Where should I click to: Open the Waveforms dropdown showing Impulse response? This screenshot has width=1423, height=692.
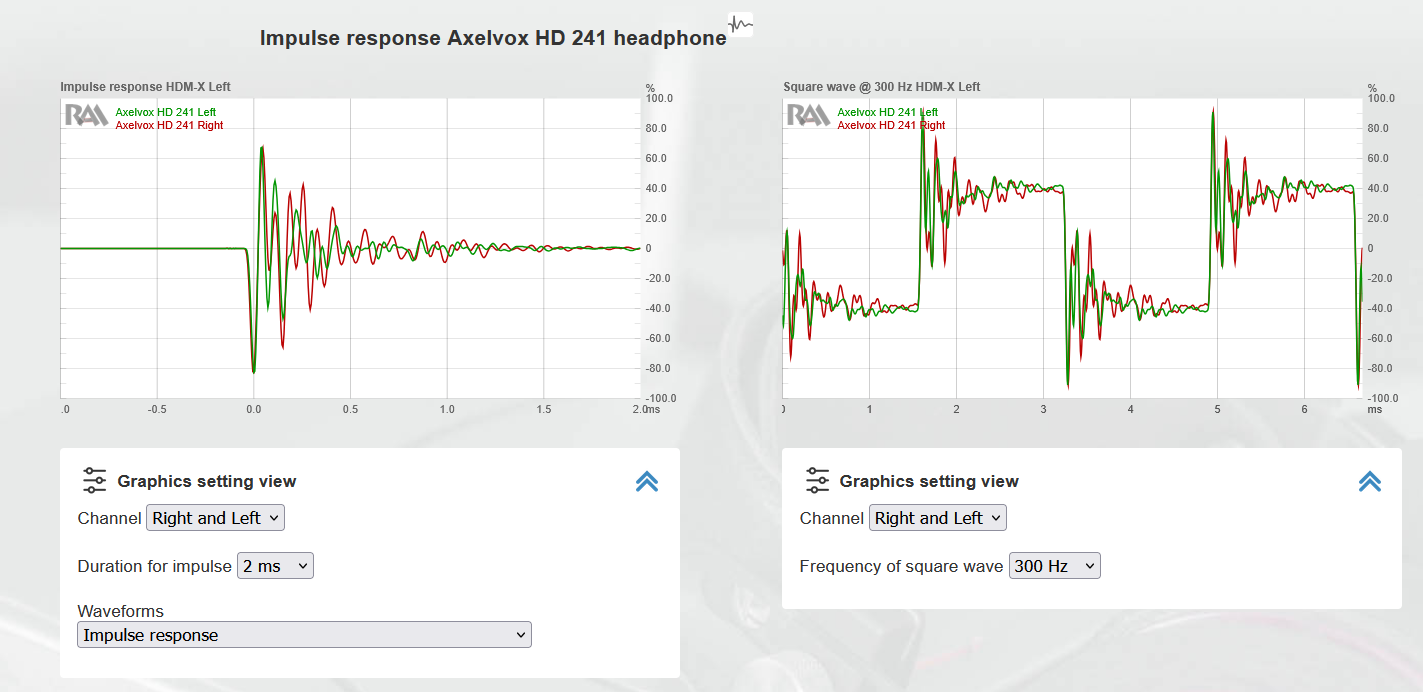[x=304, y=635]
